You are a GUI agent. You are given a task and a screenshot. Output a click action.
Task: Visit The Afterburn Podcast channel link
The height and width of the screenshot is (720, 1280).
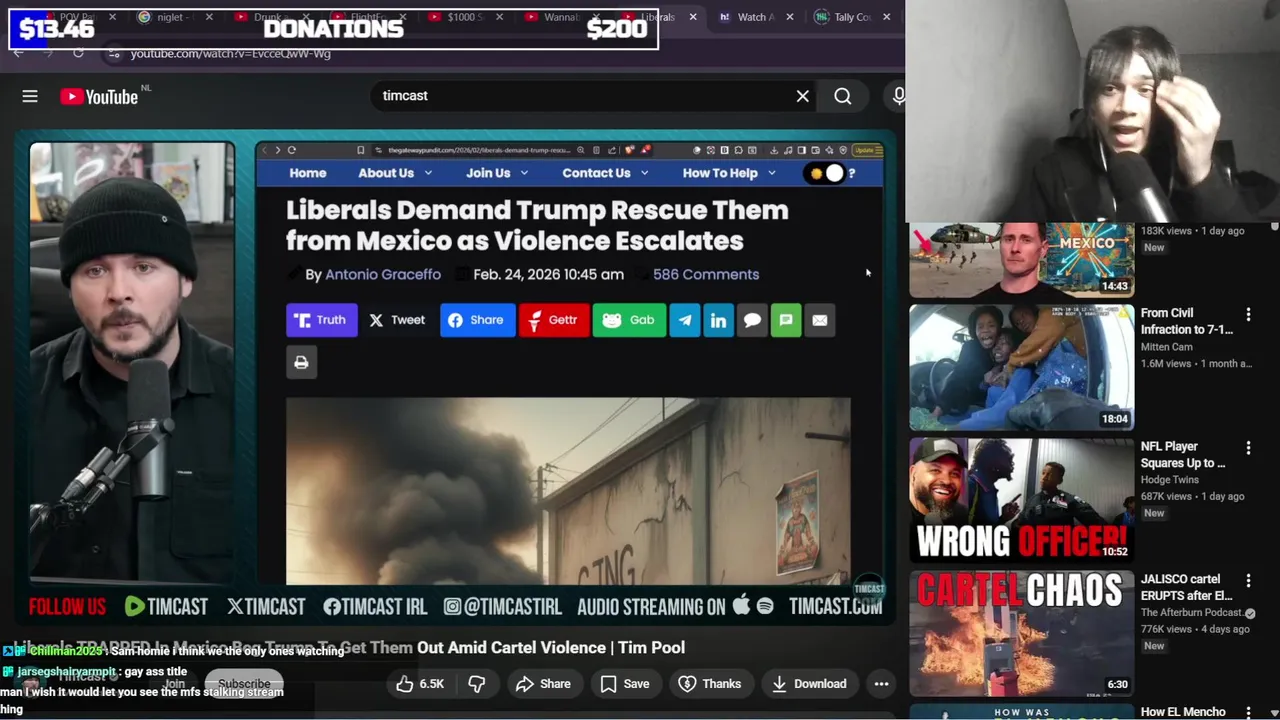tap(1192, 613)
